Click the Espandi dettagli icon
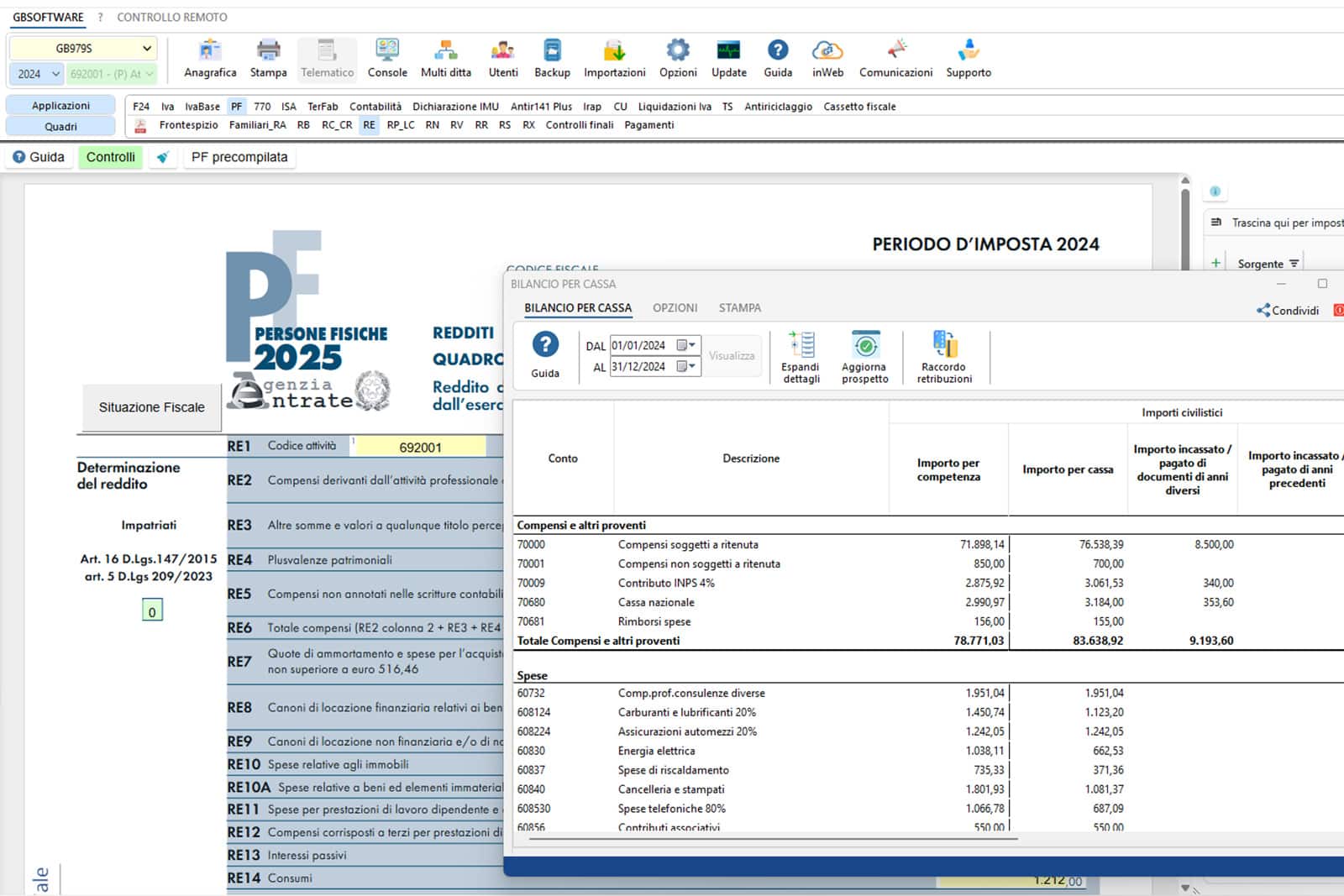Screen dimensions: 1344x896 (x=801, y=346)
